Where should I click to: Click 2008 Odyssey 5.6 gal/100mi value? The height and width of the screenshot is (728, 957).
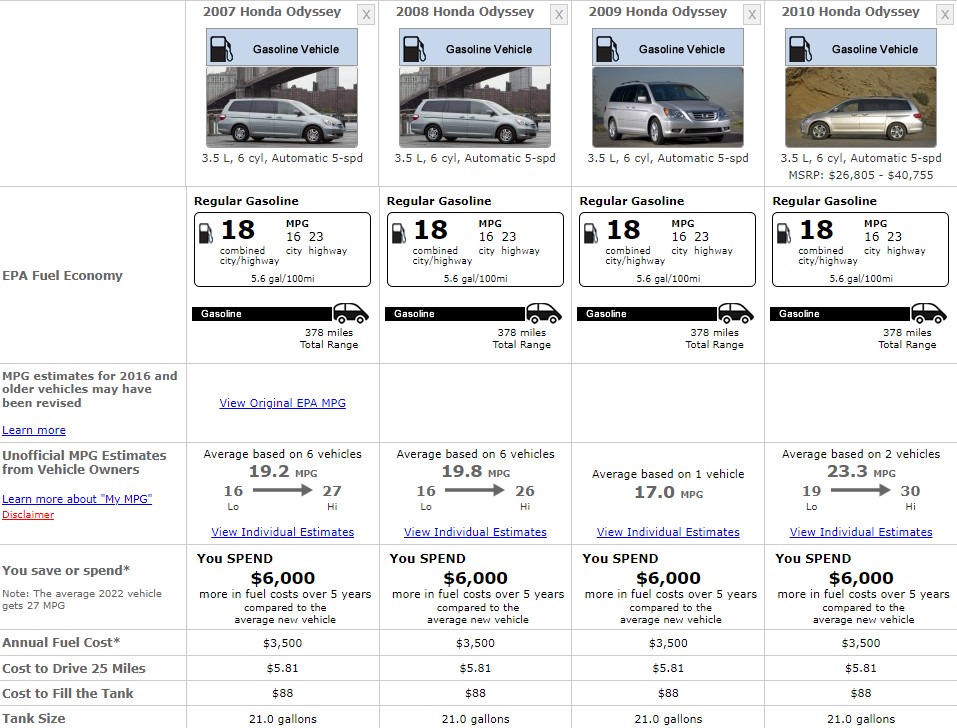click(475, 279)
